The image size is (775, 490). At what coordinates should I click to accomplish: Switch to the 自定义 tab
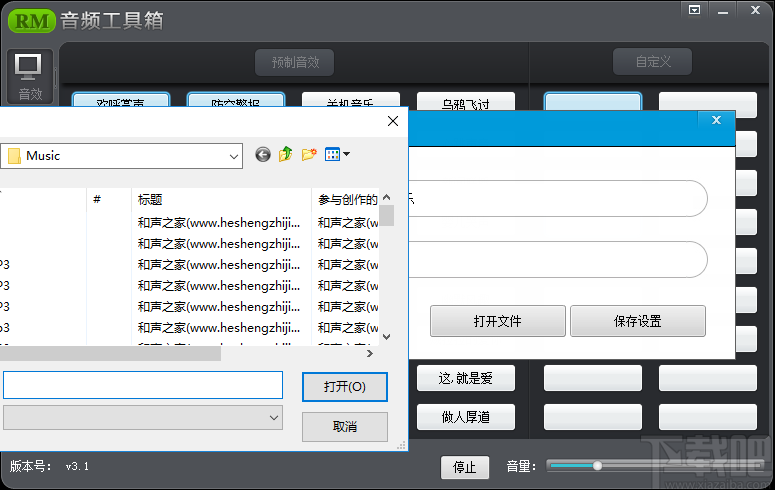[x=652, y=62]
